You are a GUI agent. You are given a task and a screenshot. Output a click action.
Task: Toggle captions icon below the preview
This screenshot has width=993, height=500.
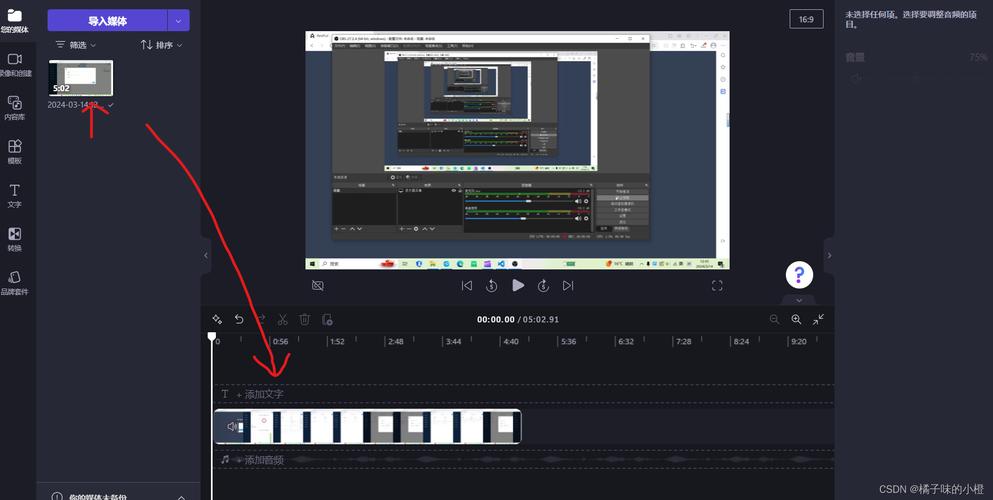click(318, 285)
